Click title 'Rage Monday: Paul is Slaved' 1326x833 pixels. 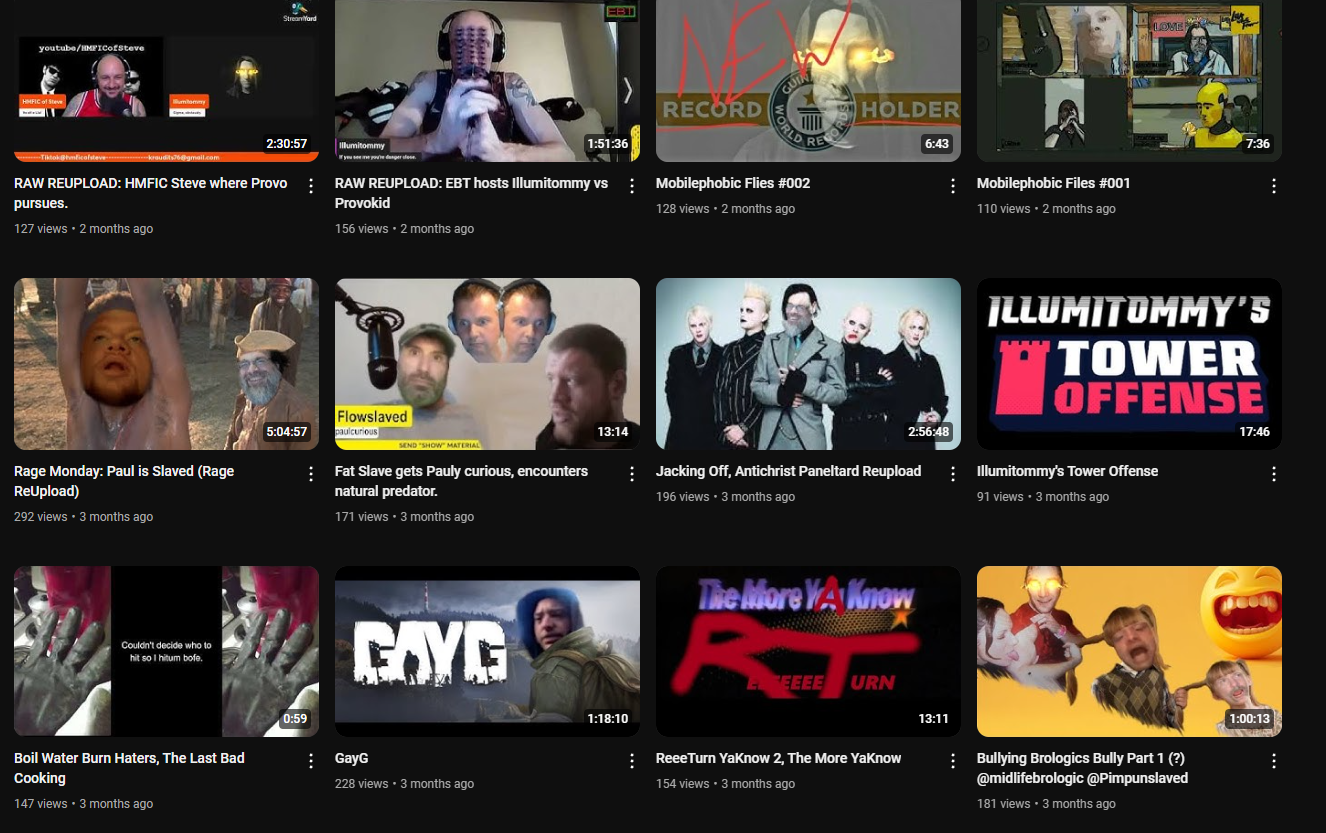tap(124, 481)
